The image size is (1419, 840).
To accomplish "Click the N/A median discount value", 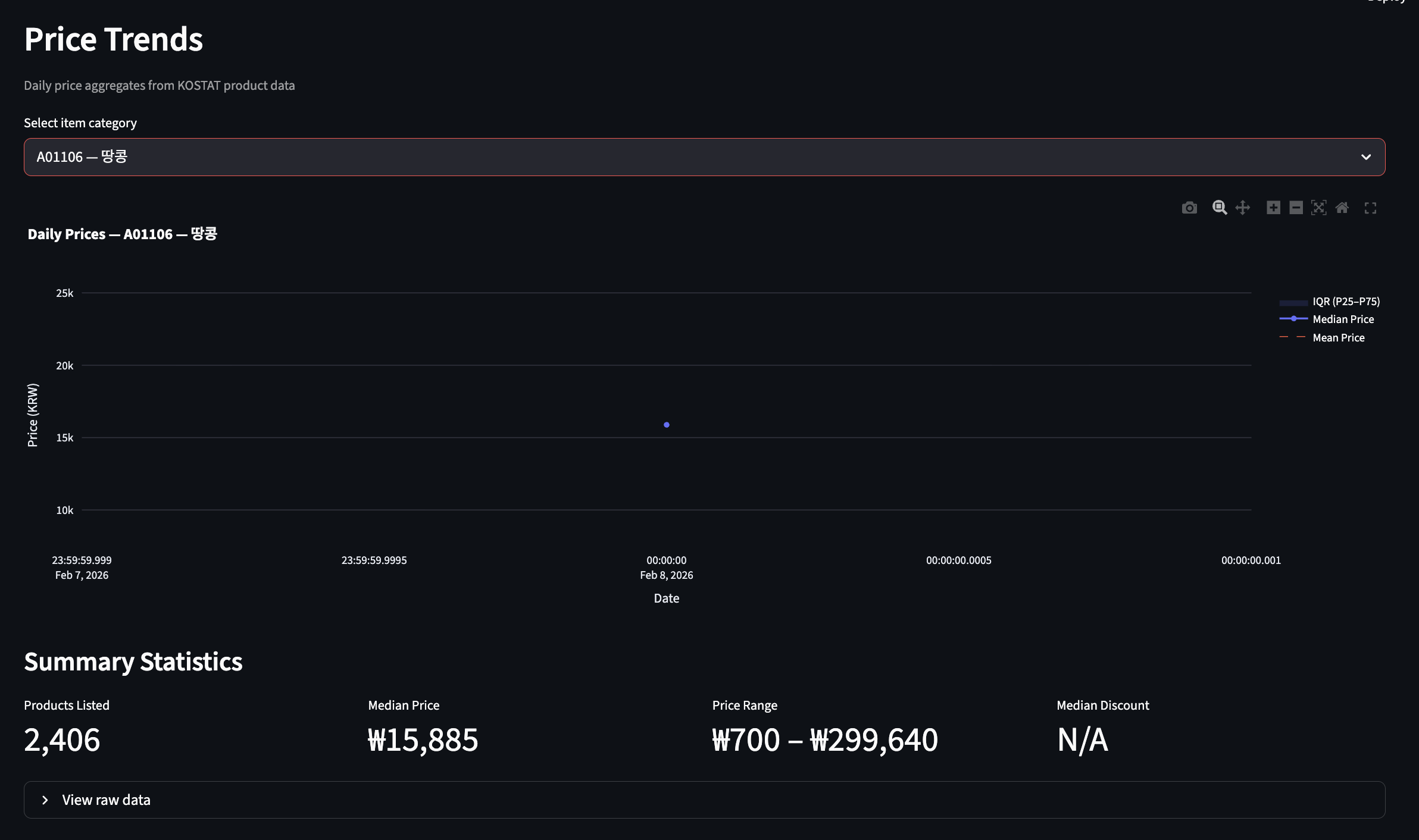I will tap(1082, 740).
